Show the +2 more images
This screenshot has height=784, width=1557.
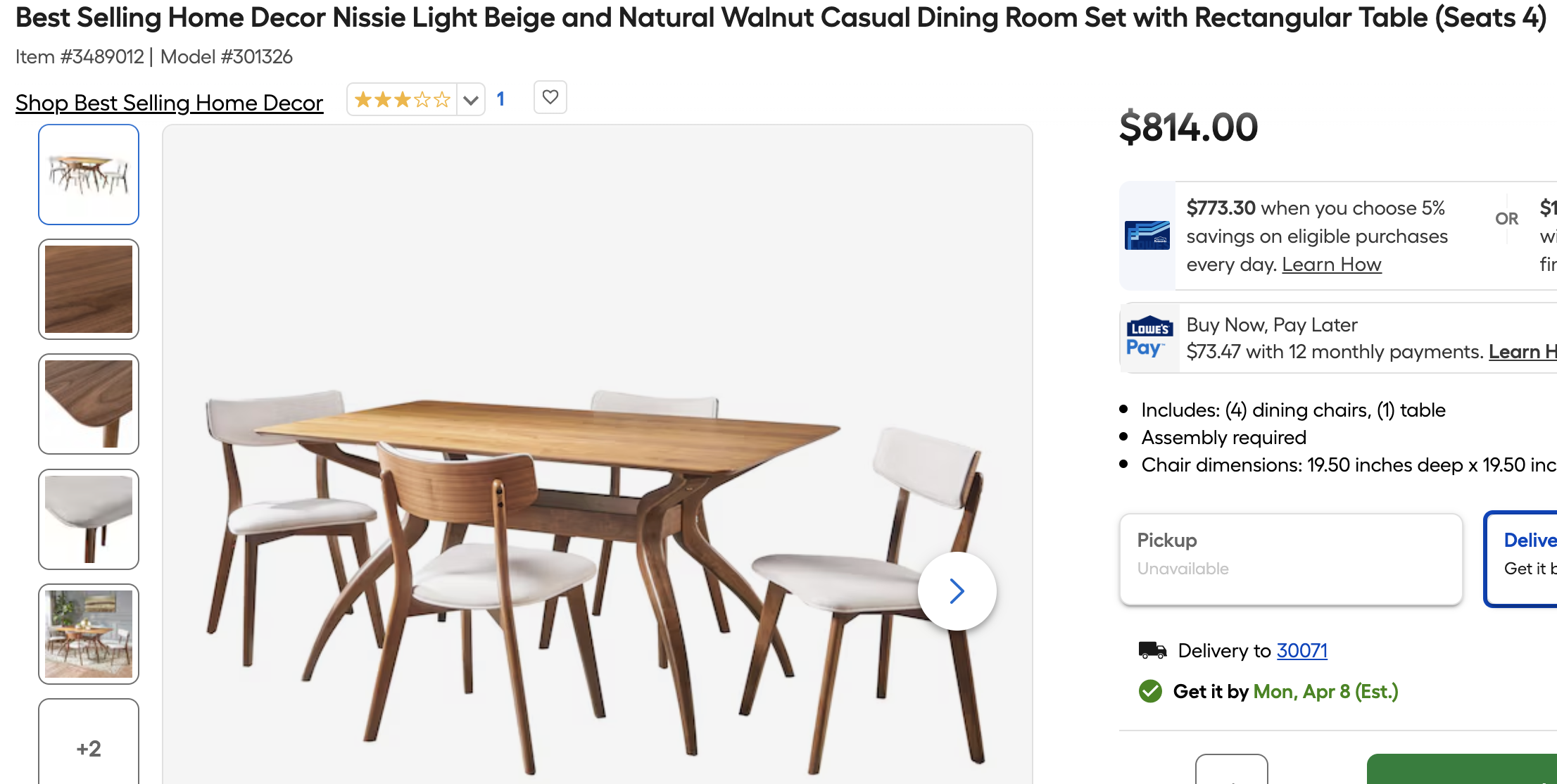pos(89,747)
